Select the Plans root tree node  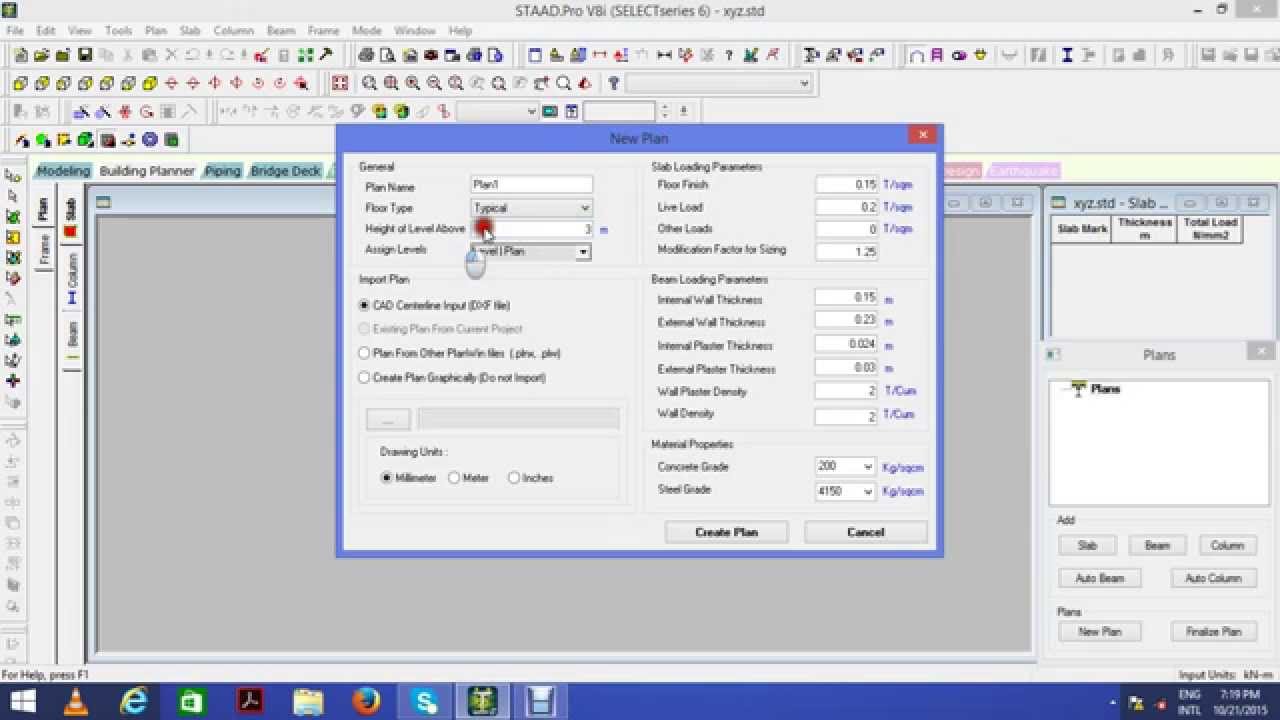coord(1105,389)
